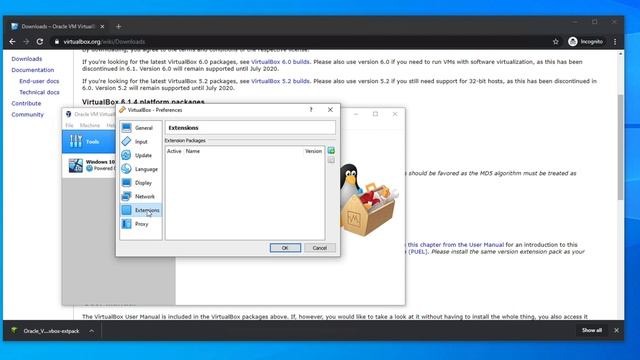Open Chrome three-dot menu

[615, 42]
